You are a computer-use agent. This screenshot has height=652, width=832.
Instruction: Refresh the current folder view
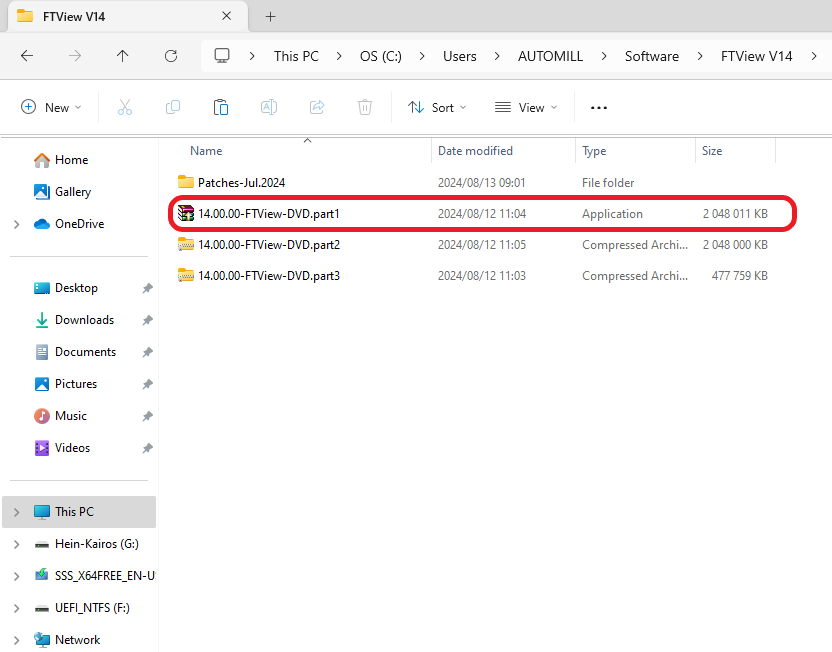tap(171, 56)
